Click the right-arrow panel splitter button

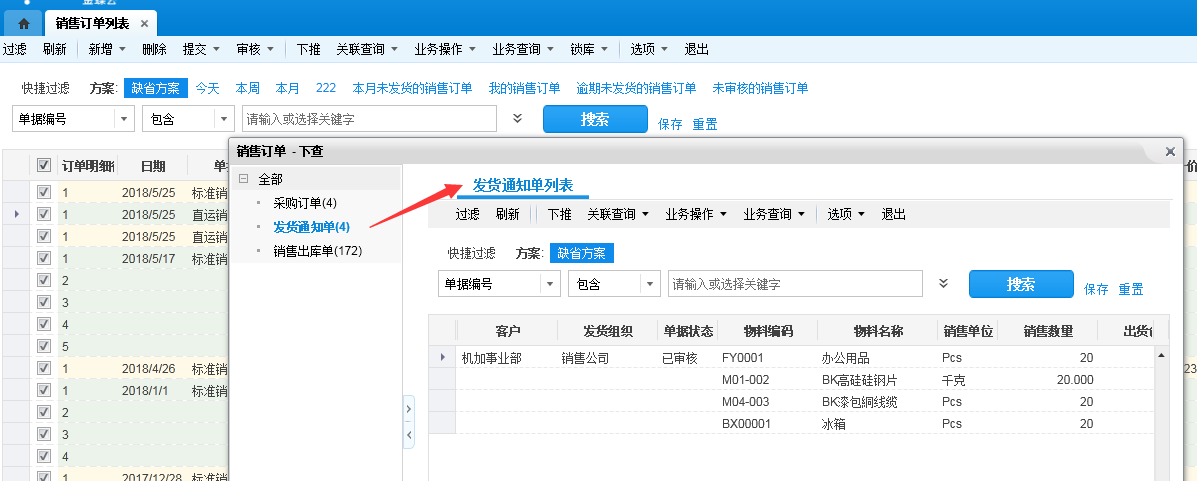click(408, 408)
